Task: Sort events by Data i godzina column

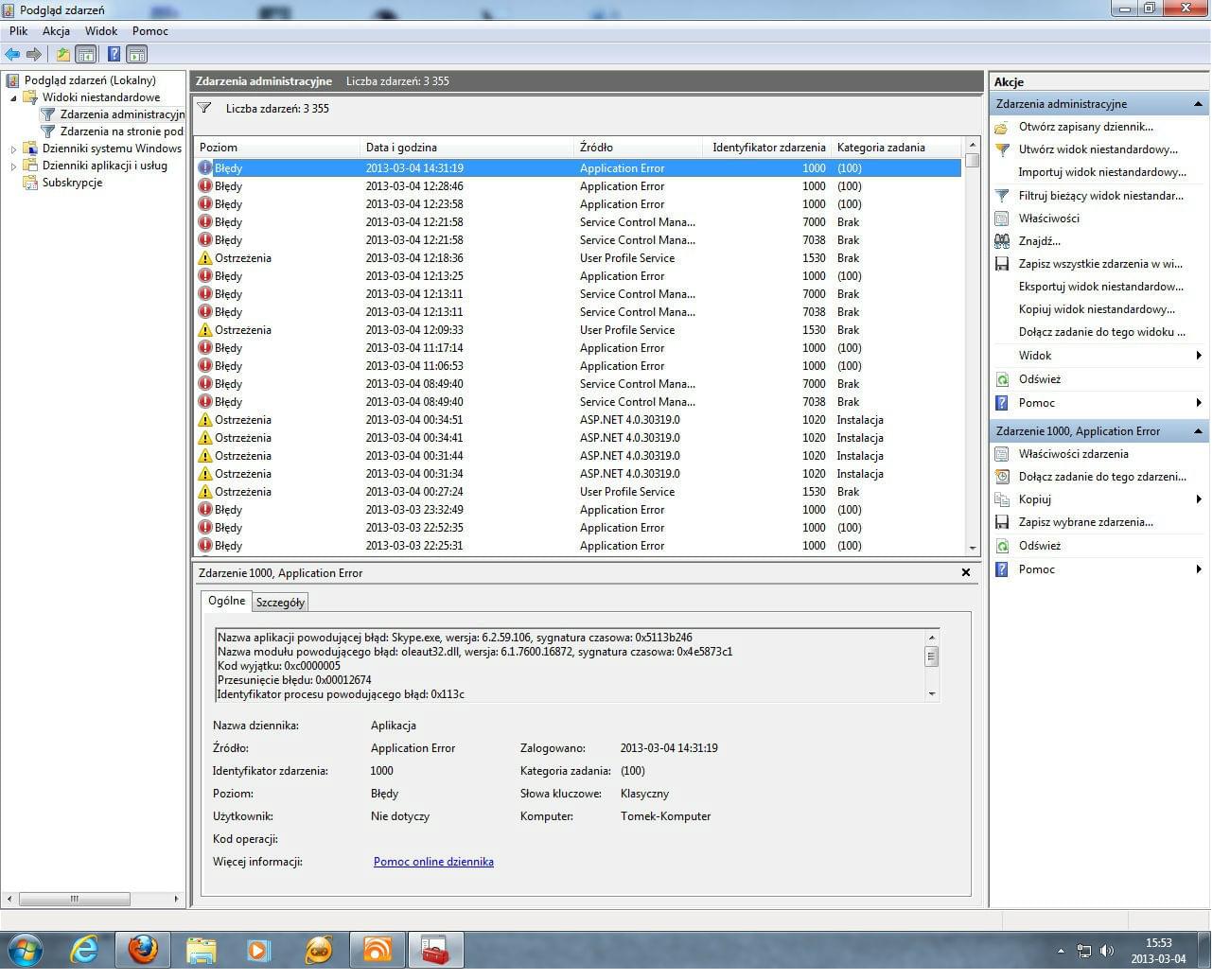Action: click(x=401, y=148)
